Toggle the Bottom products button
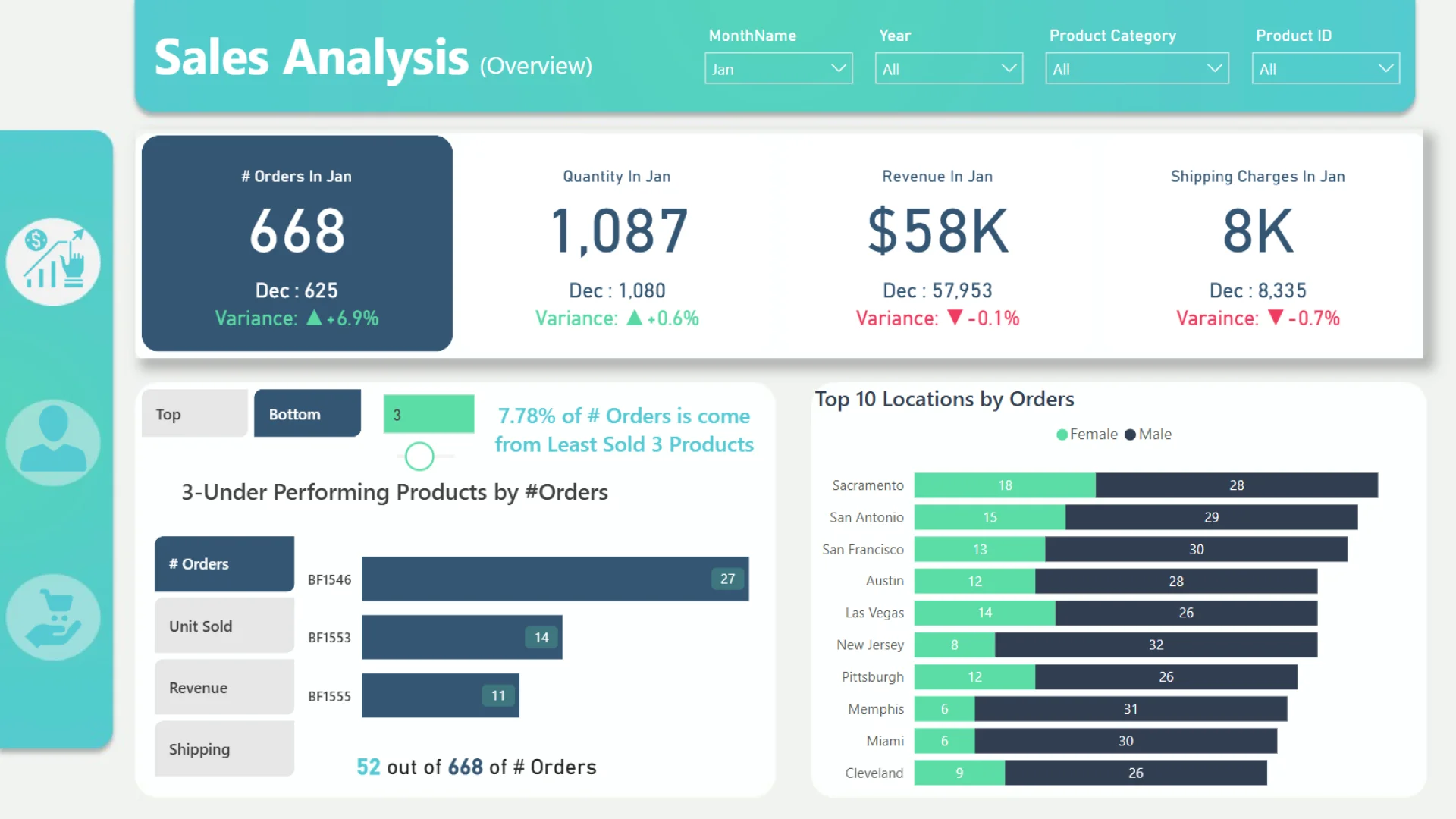The width and height of the screenshot is (1456, 819). click(x=307, y=414)
